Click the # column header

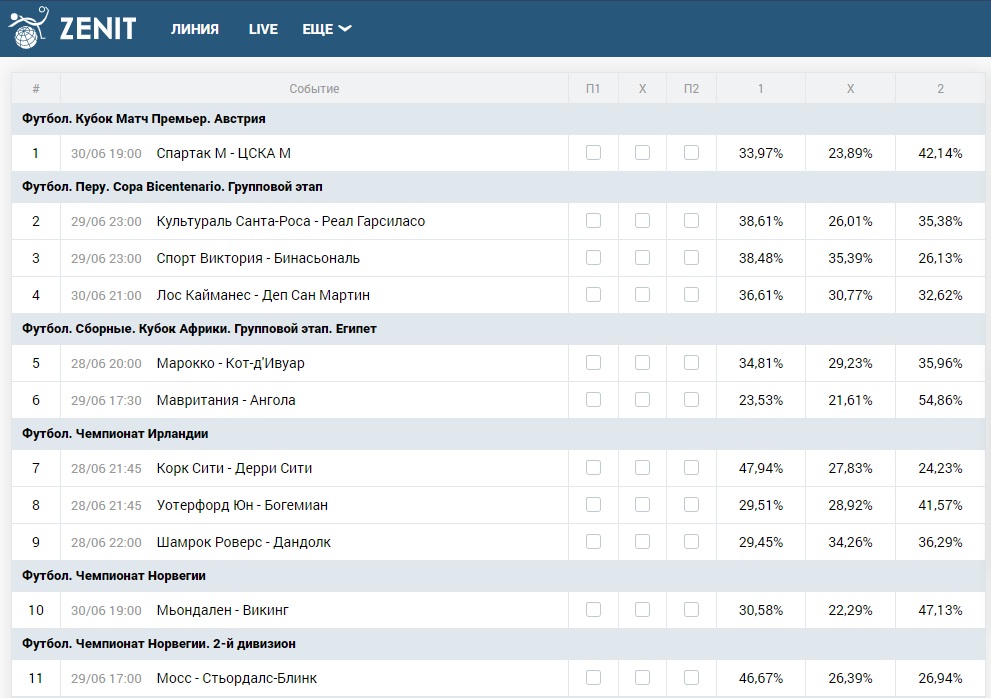36,89
